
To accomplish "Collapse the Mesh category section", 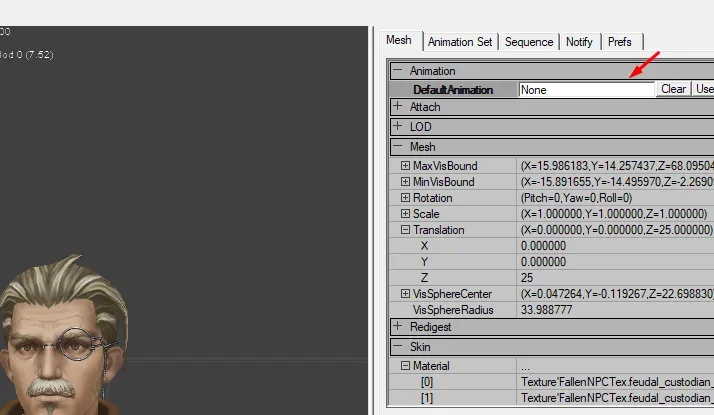I will [398, 146].
